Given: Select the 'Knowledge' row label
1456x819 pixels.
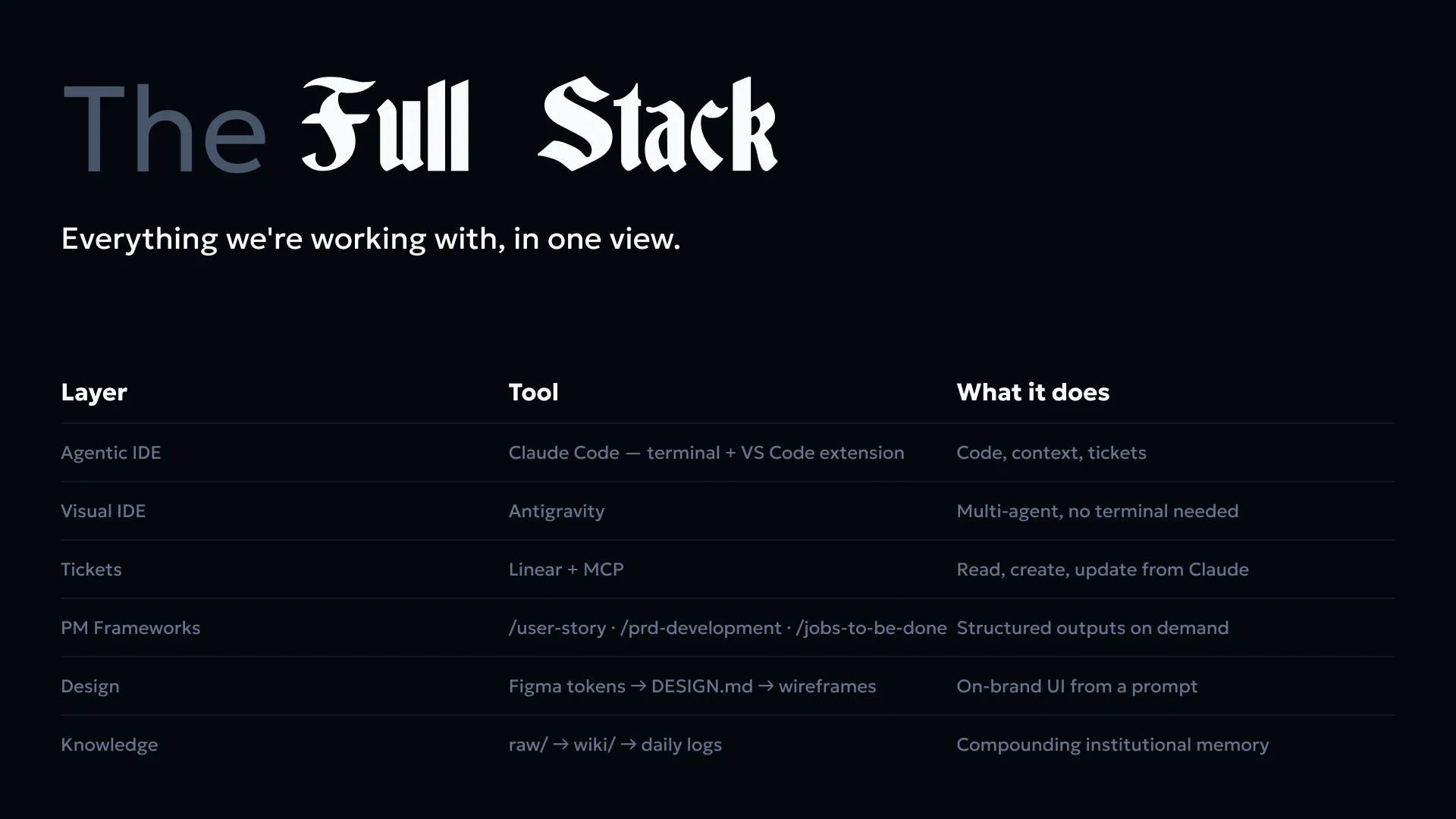Looking at the screenshot, I should point(109,745).
